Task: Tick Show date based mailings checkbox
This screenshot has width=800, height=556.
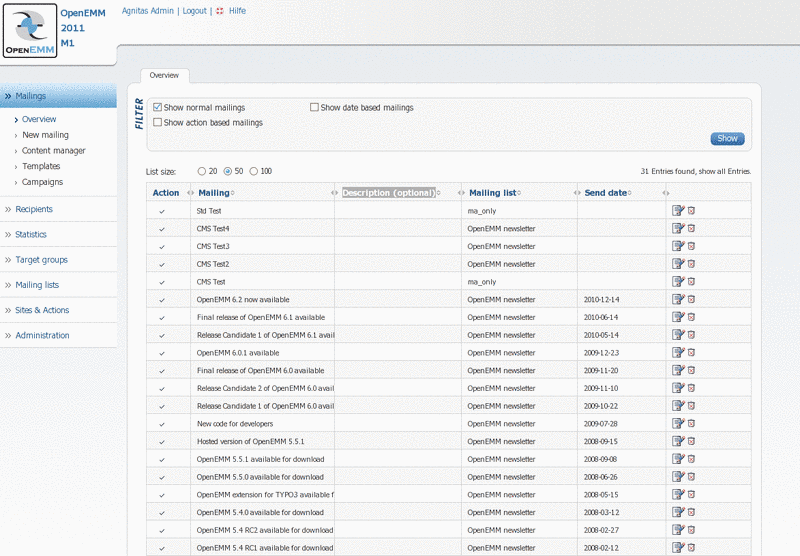Action: coord(314,107)
